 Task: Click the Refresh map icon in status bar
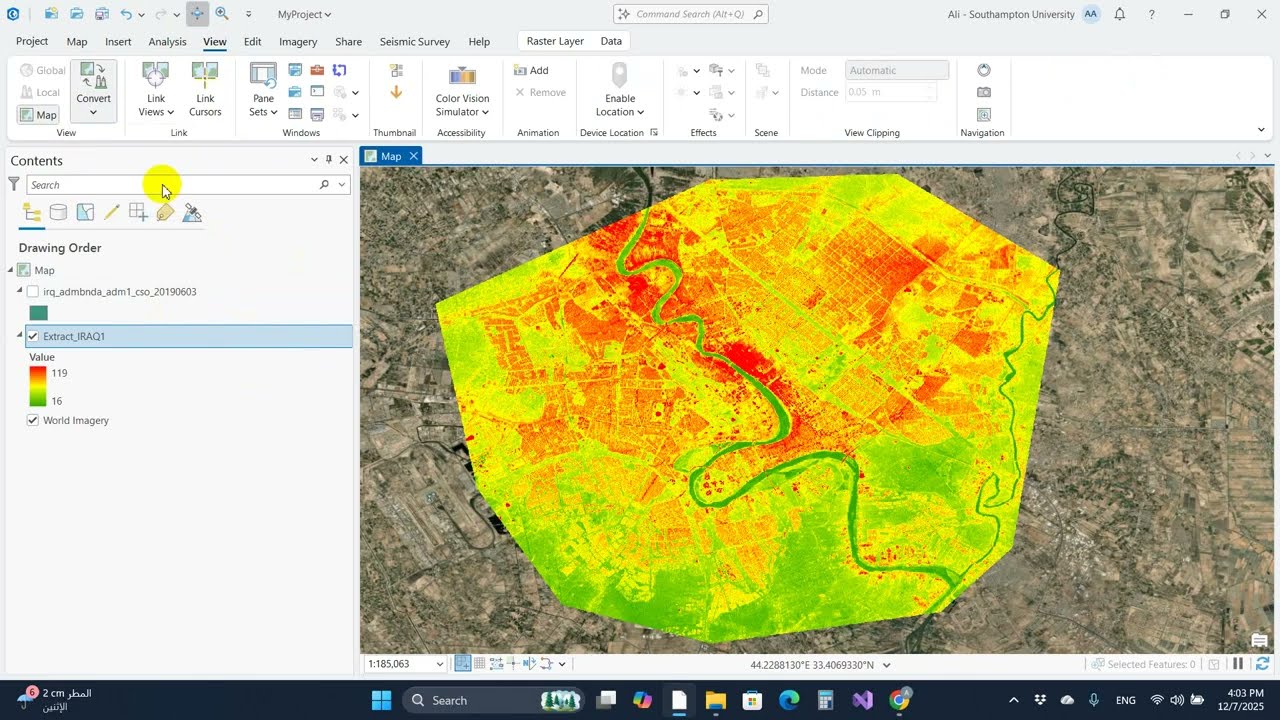(x=1262, y=663)
